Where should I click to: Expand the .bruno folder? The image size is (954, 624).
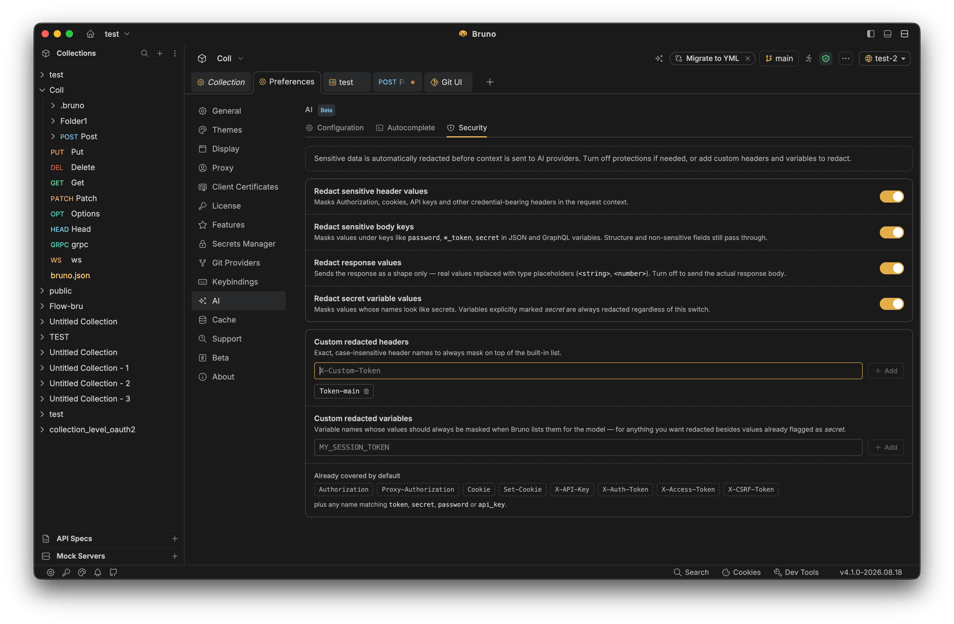point(53,106)
